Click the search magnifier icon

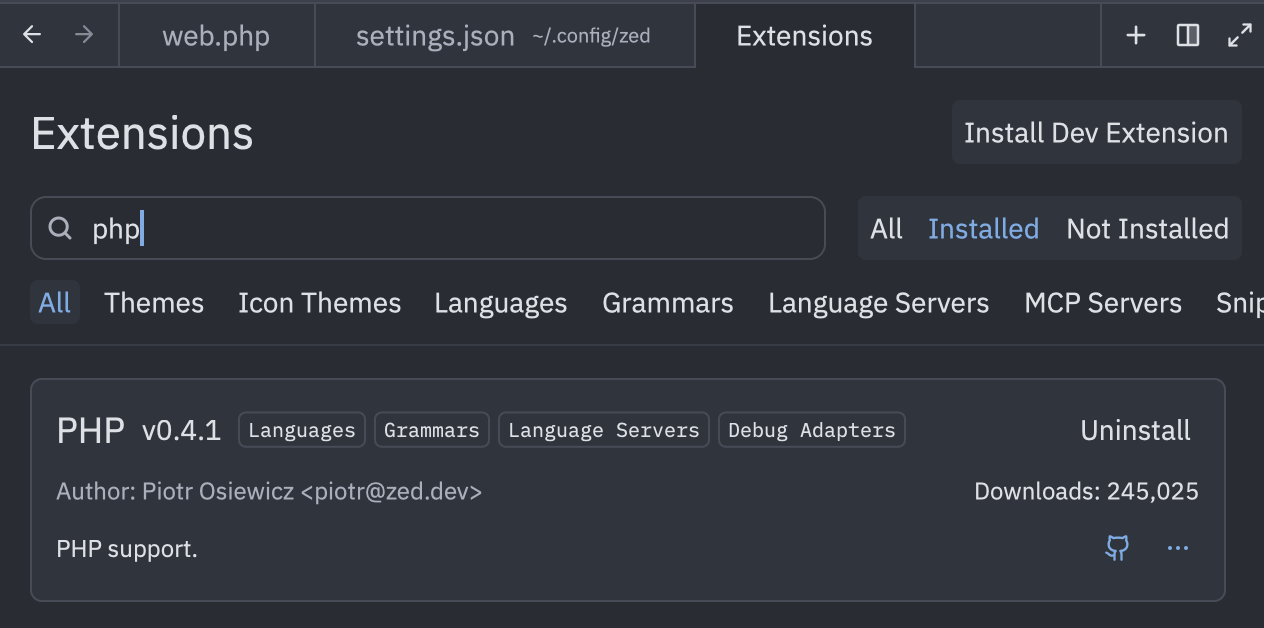click(x=61, y=229)
